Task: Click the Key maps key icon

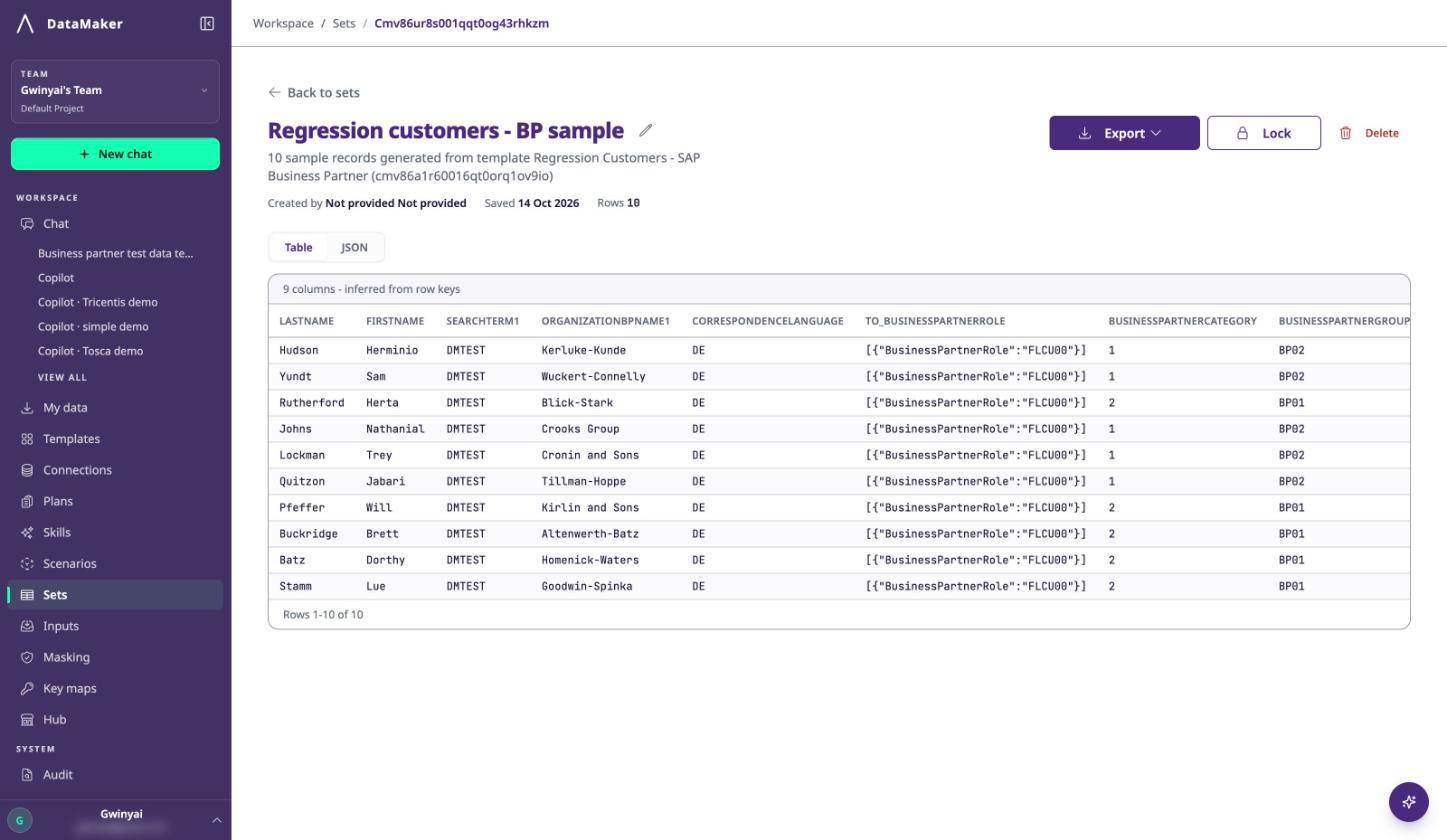Action: click(27, 688)
